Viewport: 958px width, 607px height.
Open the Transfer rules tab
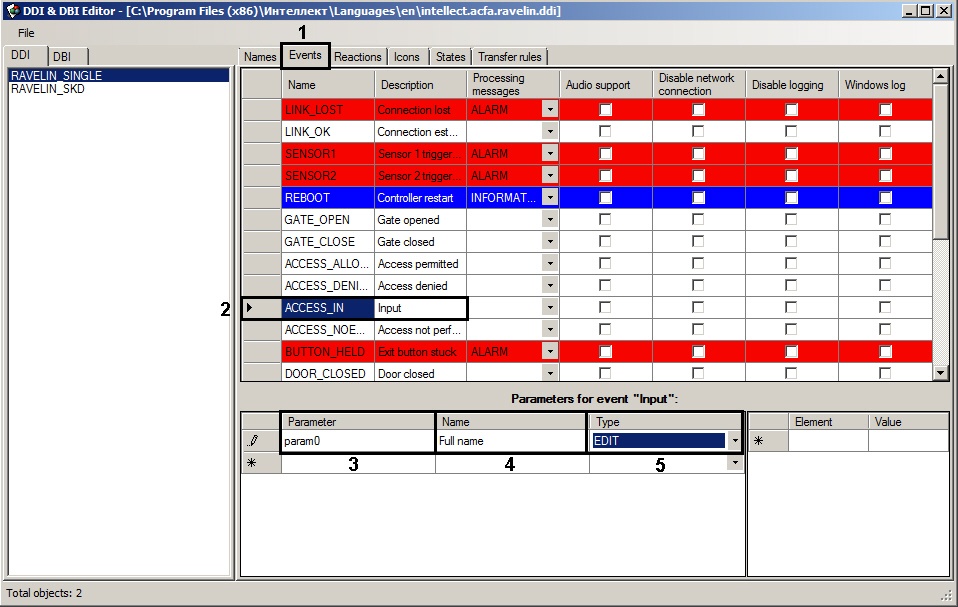(x=509, y=57)
